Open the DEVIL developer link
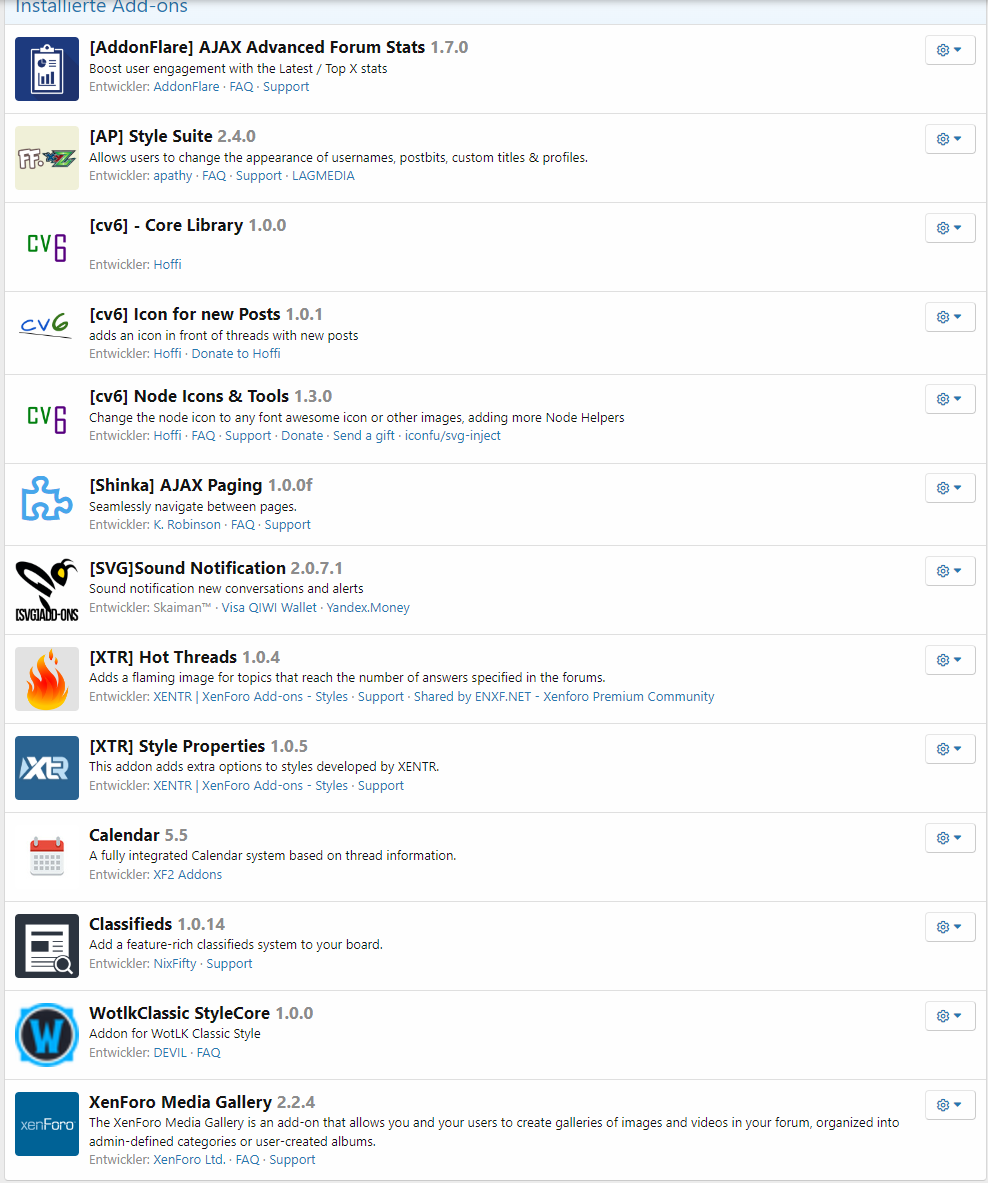This screenshot has width=988, height=1183. click(170, 1053)
